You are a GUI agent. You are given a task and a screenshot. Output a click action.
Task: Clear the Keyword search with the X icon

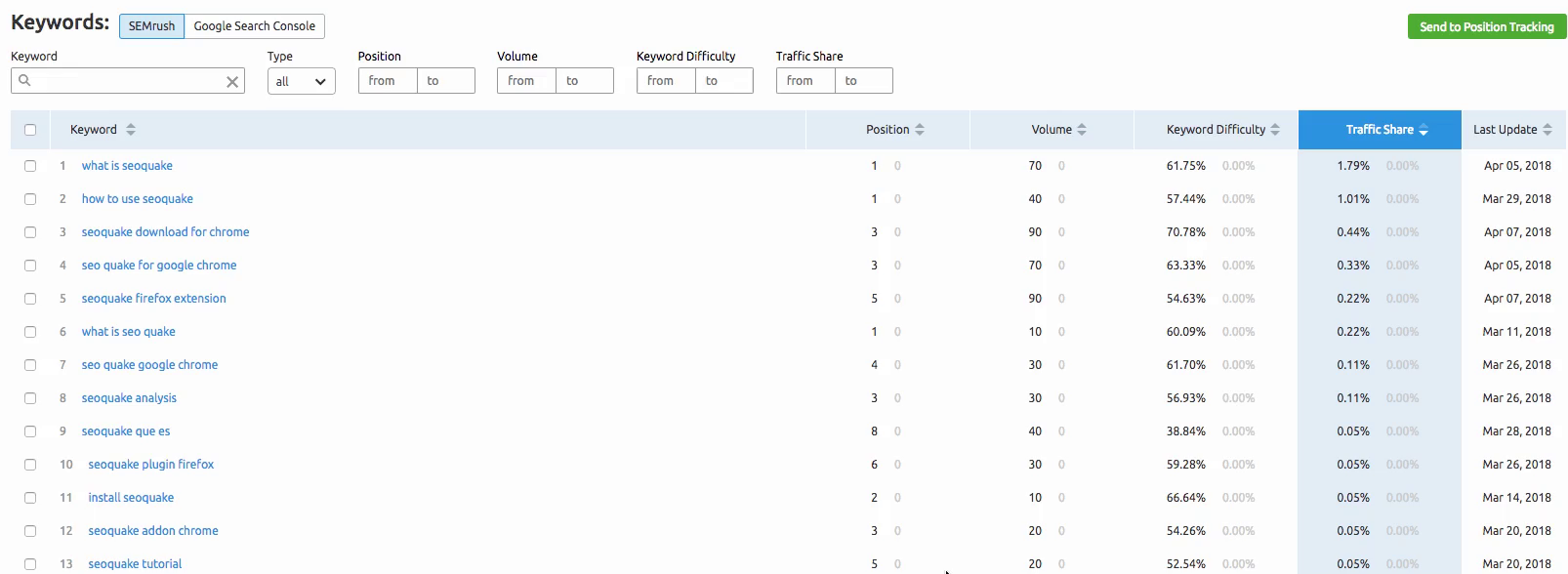tap(232, 82)
